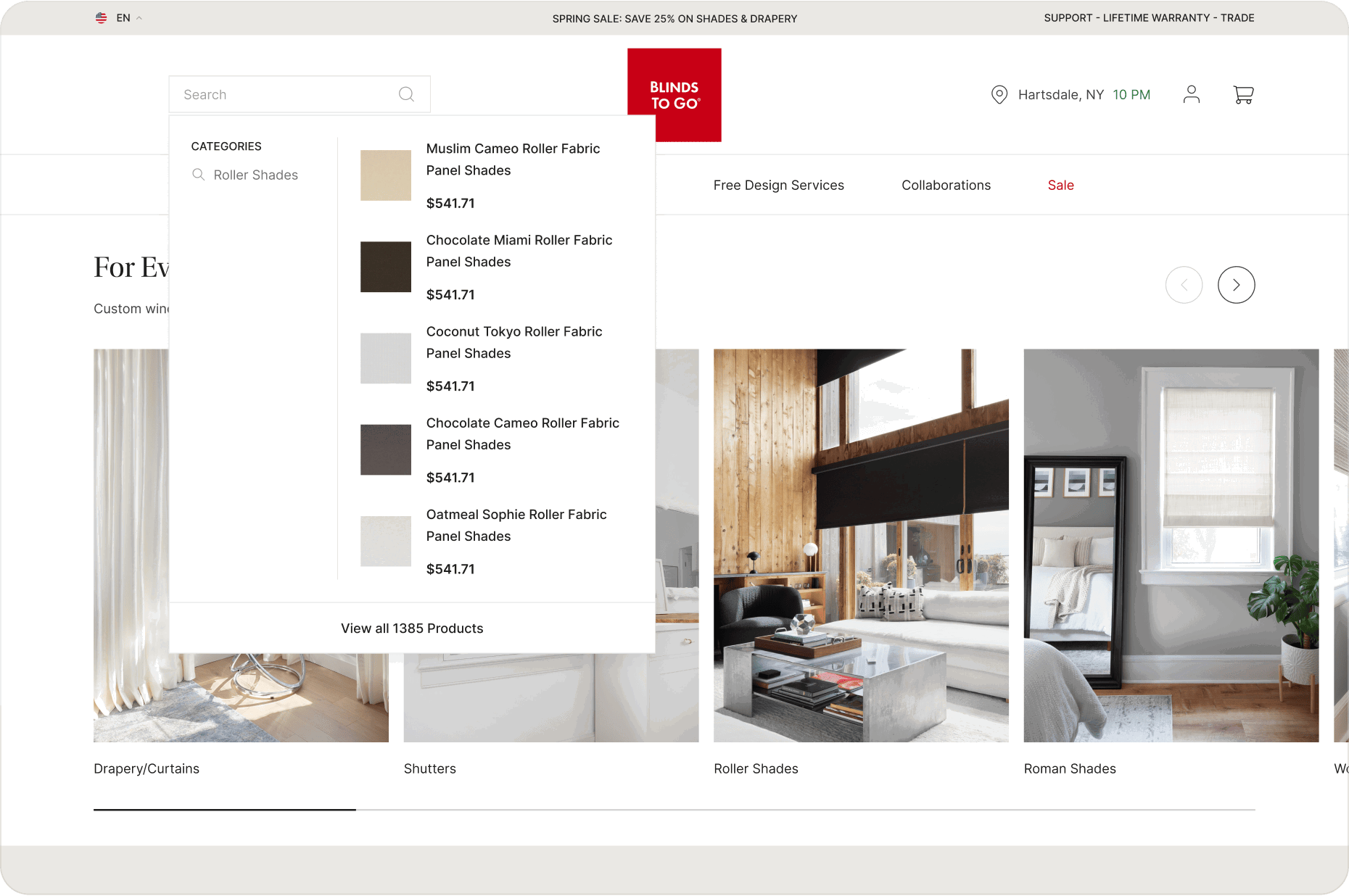Open the Roman Shades category image

pos(1171,545)
